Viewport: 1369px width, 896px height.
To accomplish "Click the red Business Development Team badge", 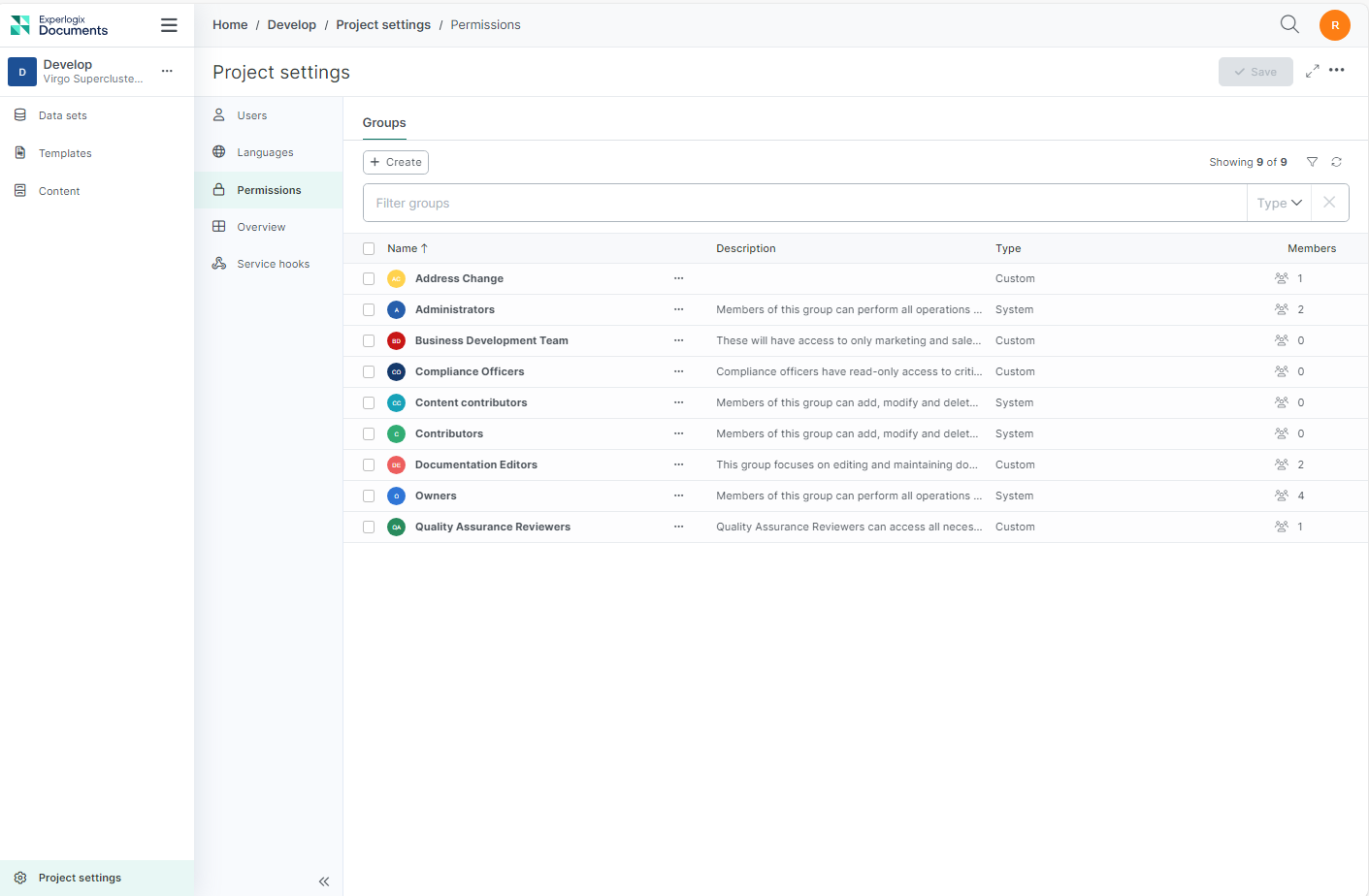I will point(396,340).
